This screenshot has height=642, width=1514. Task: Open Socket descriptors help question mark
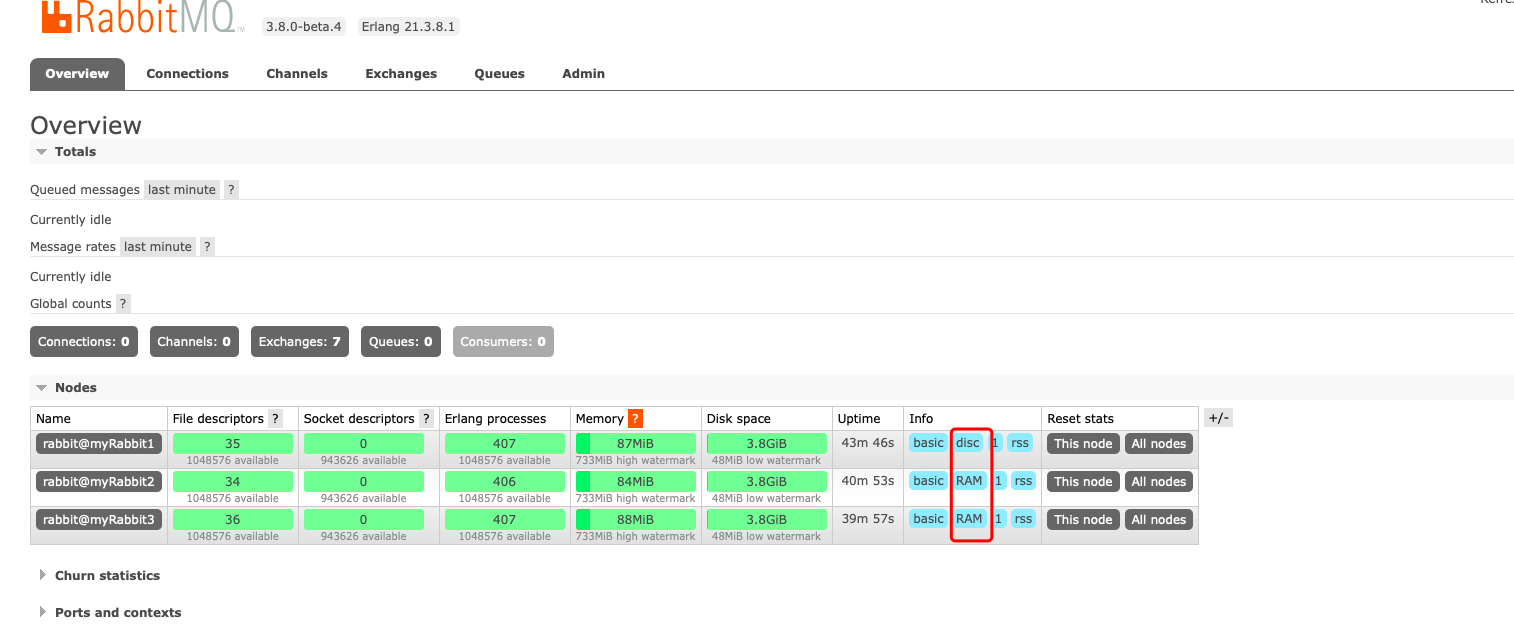(426, 418)
